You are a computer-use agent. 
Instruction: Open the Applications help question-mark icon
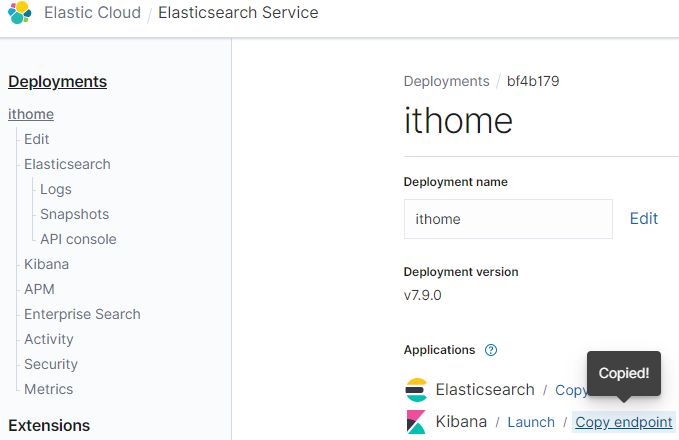[x=491, y=350]
